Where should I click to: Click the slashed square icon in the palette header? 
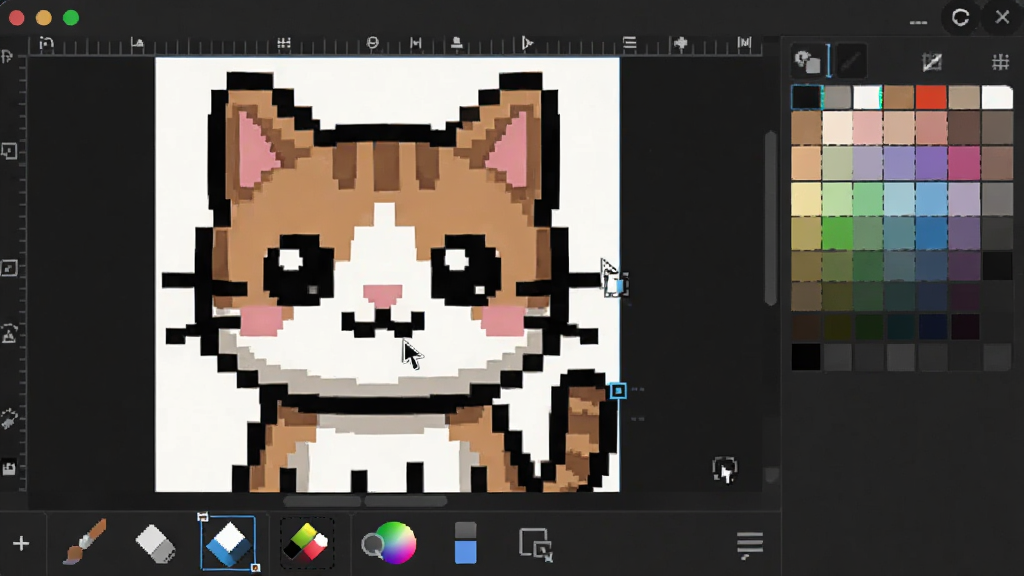click(x=932, y=62)
